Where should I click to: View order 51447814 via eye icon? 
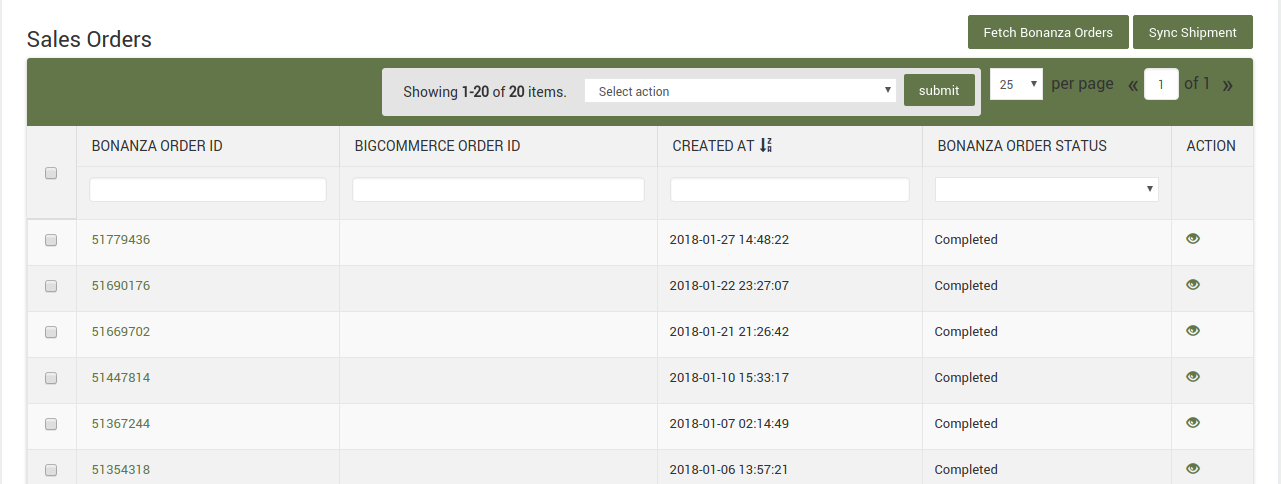pos(1192,377)
